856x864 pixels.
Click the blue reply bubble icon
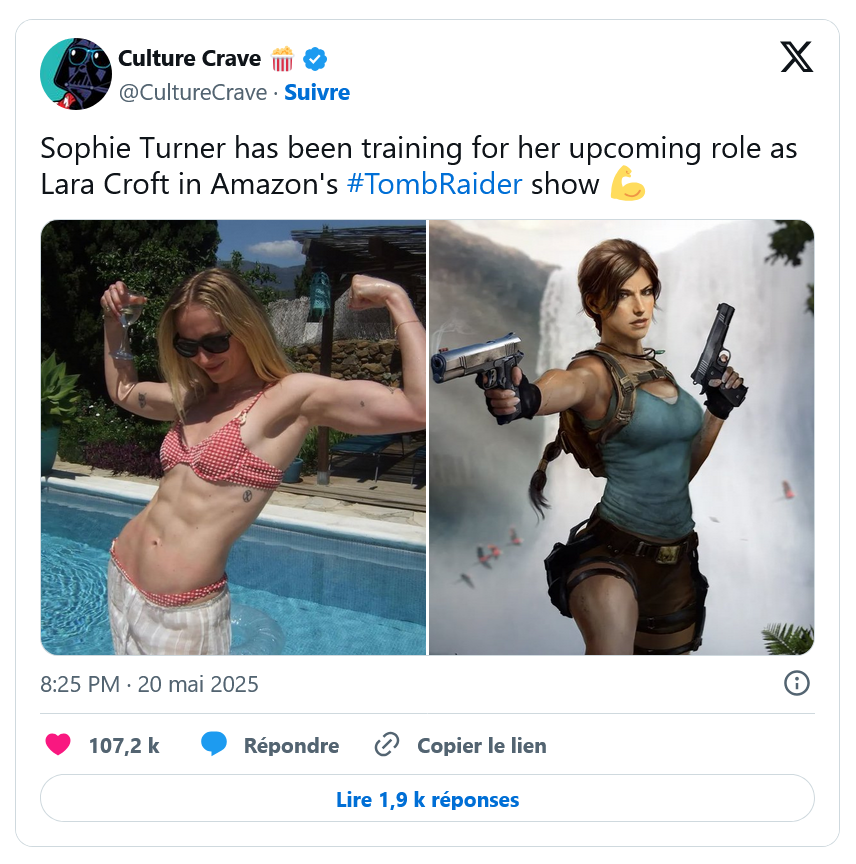(214, 744)
